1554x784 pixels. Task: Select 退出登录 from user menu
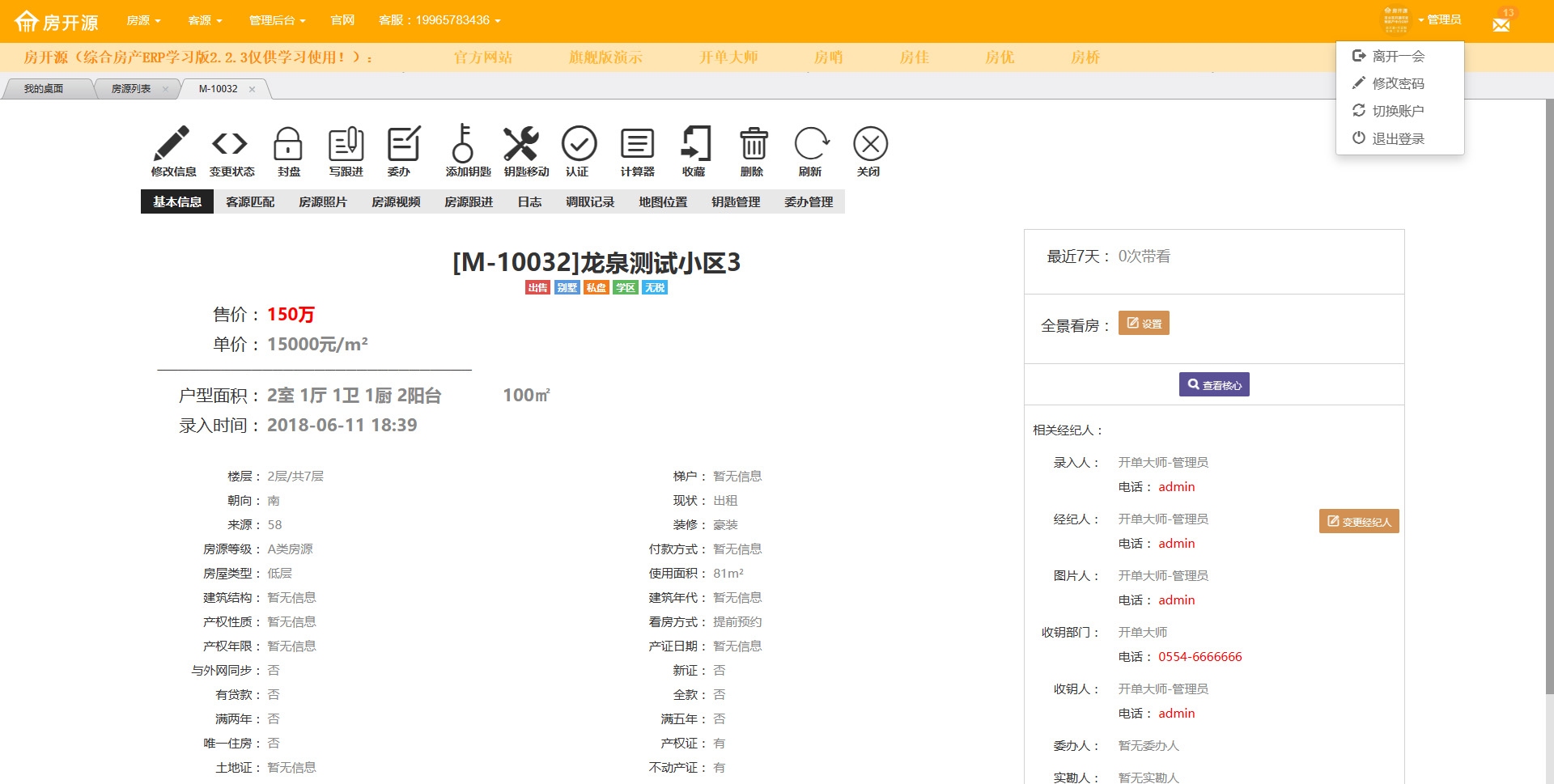tap(1397, 138)
